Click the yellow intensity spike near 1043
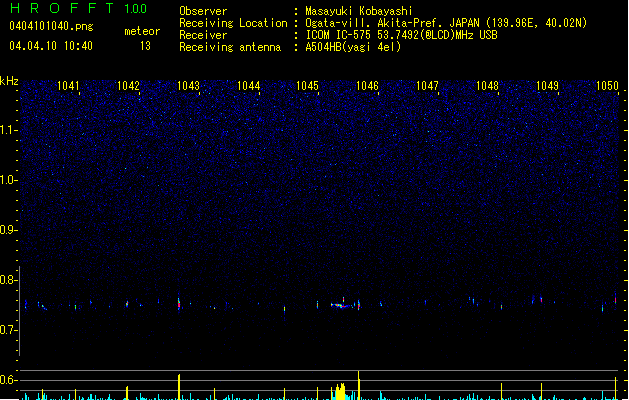The height and width of the screenshot is (400, 629). click(x=179, y=387)
